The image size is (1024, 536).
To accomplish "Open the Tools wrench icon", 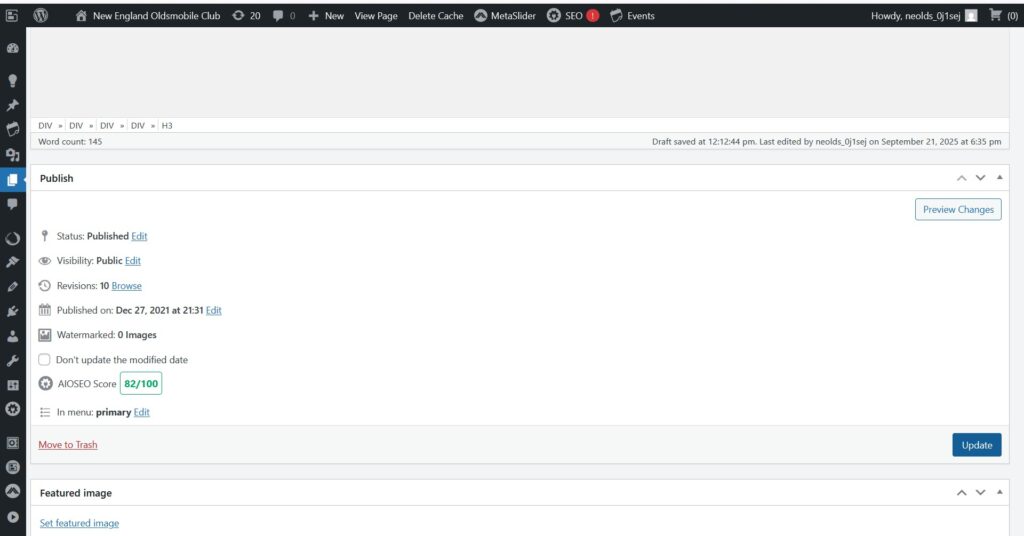I will click(13, 360).
